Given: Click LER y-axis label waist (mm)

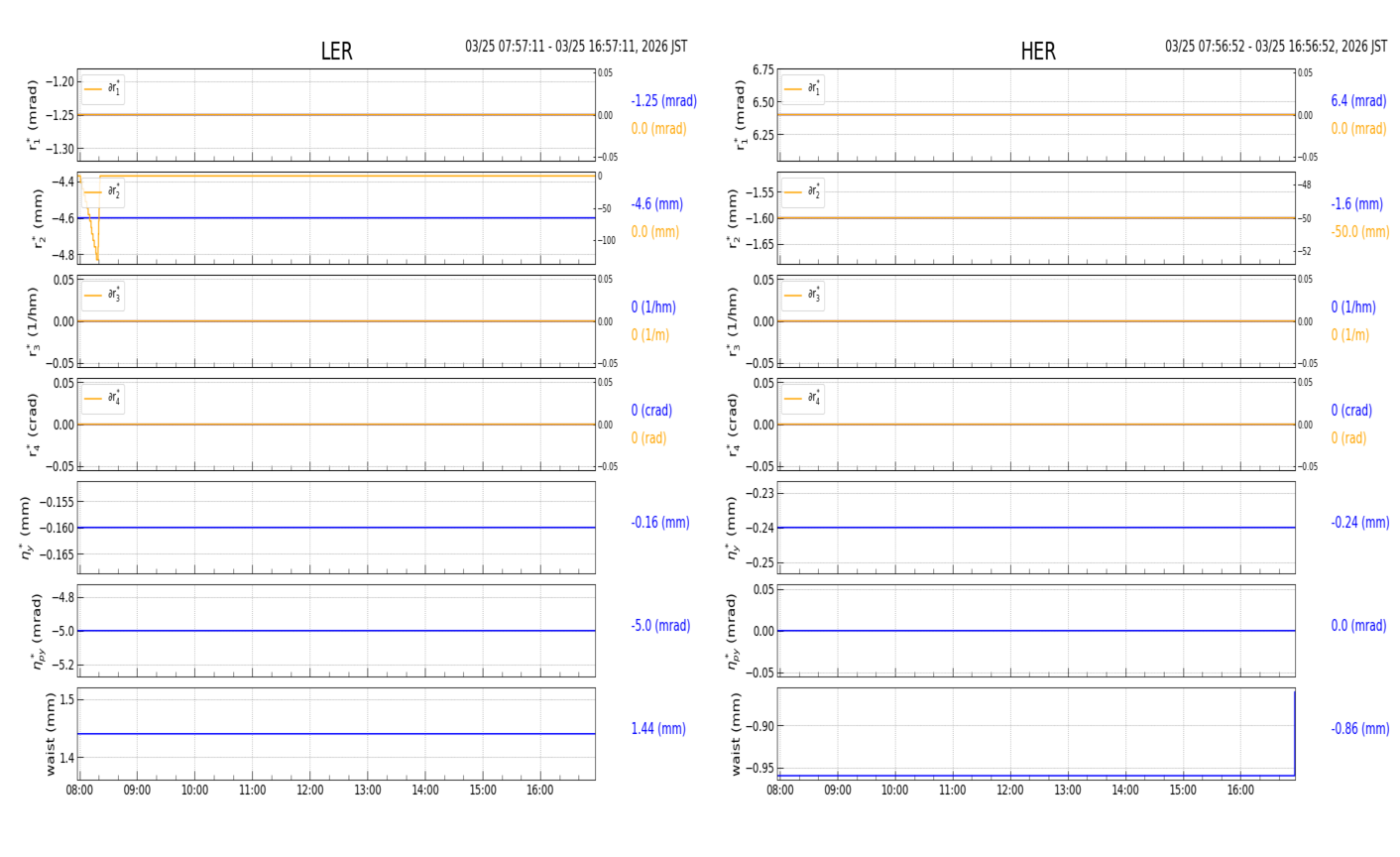Looking at the screenshot, I should [50, 734].
